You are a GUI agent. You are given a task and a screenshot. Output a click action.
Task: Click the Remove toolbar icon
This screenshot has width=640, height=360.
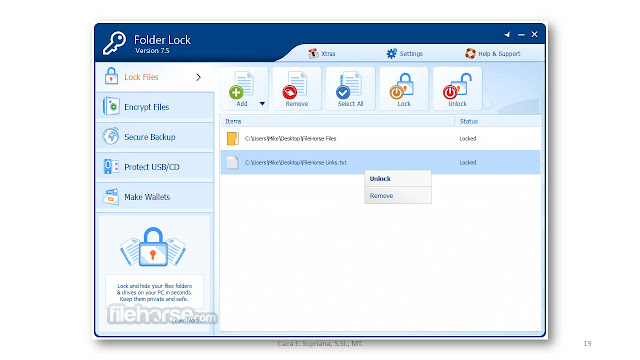pyautogui.click(x=297, y=89)
